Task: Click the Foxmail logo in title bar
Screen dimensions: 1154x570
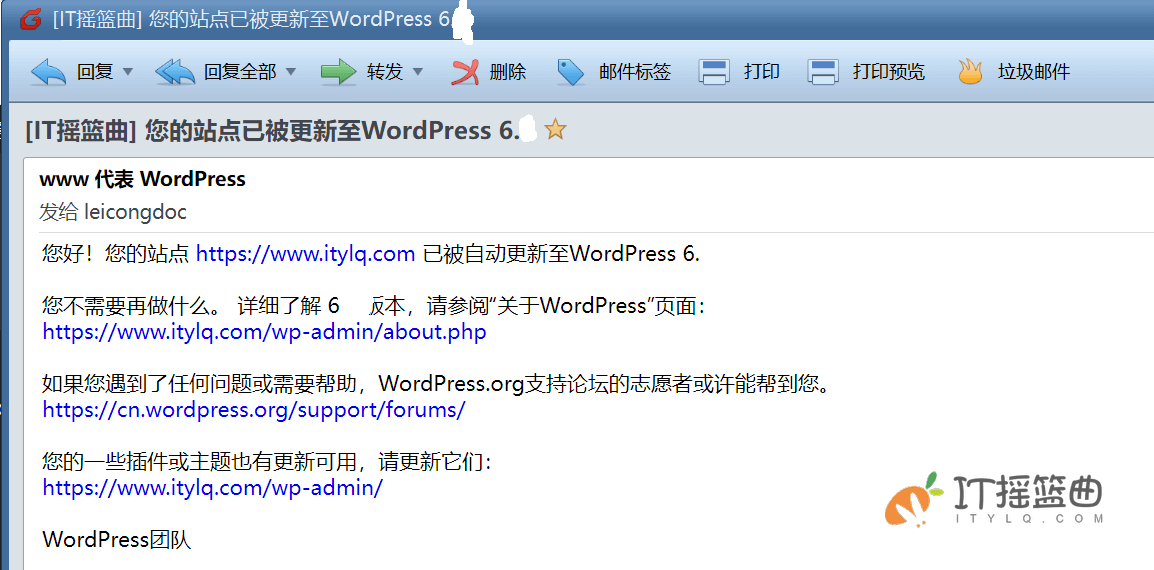Action: coord(30,20)
